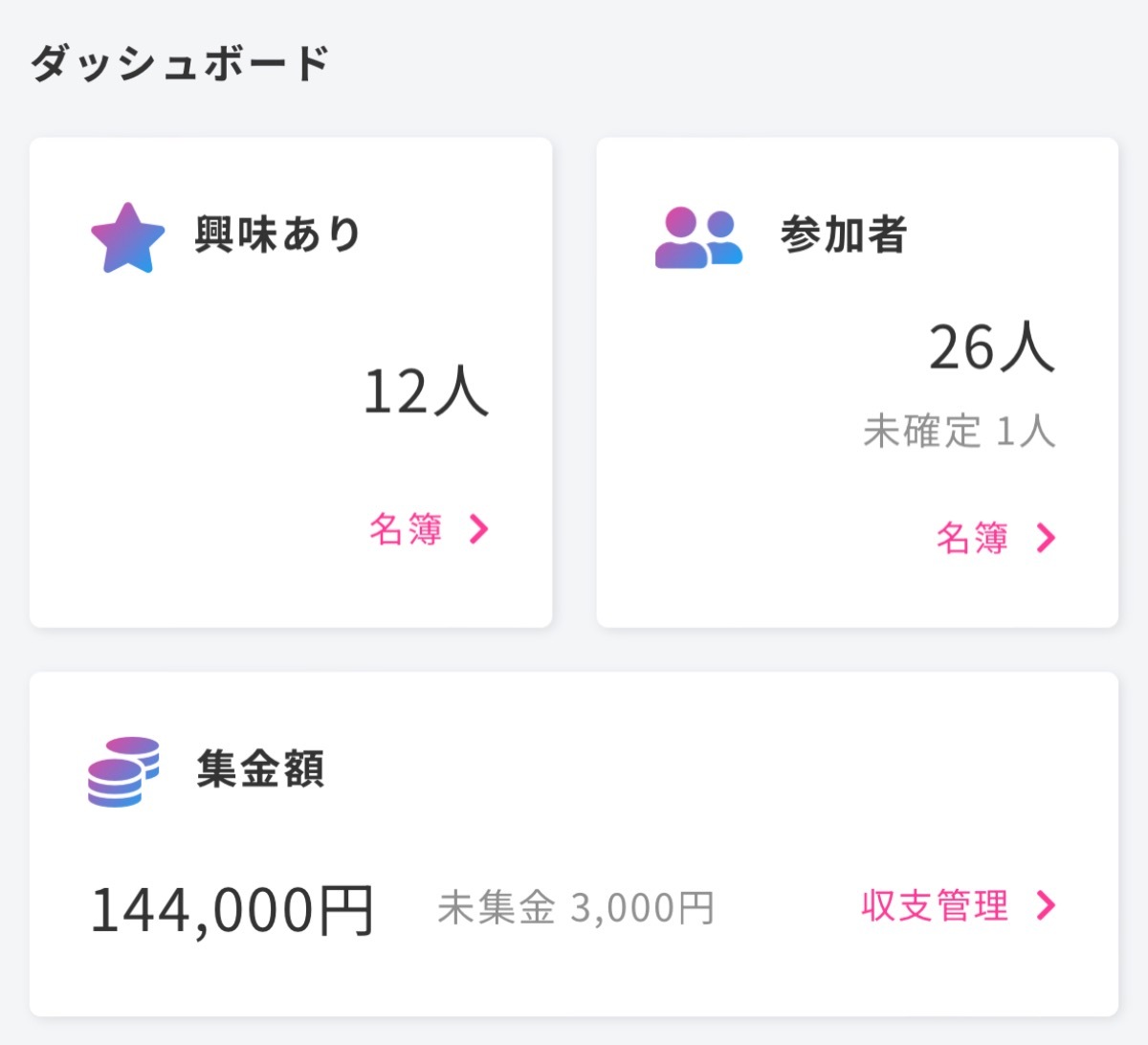This screenshot has height=1045, width=1148.
Task: Select the ダッシュボード heading
Action: [181, 63]
